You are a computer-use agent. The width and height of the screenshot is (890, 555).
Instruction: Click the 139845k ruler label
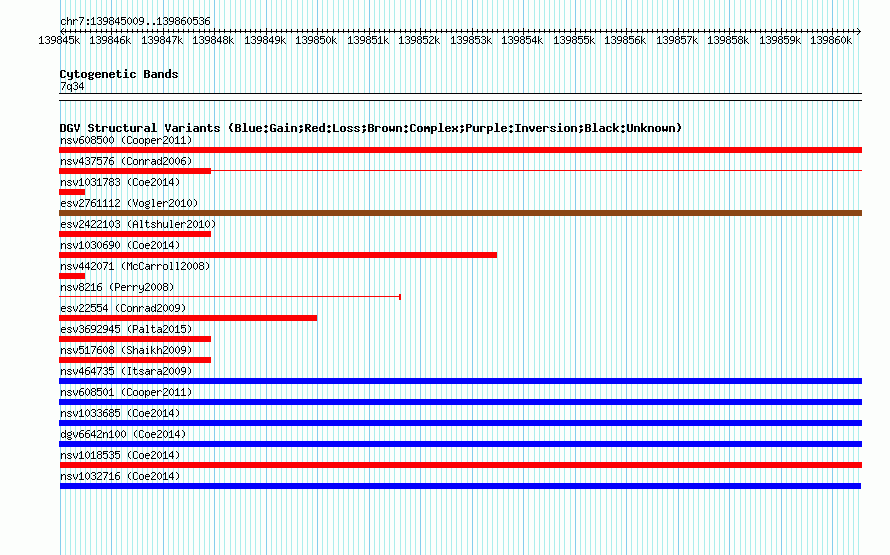(x=59, y=40)
